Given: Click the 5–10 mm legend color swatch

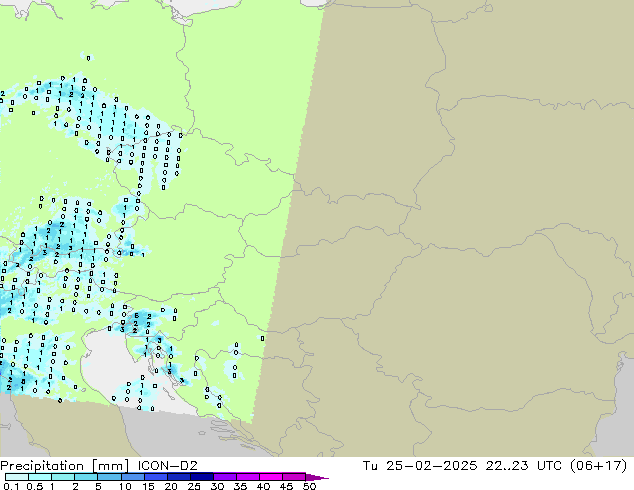Looking at the screenshot, I should coord(109,477).
